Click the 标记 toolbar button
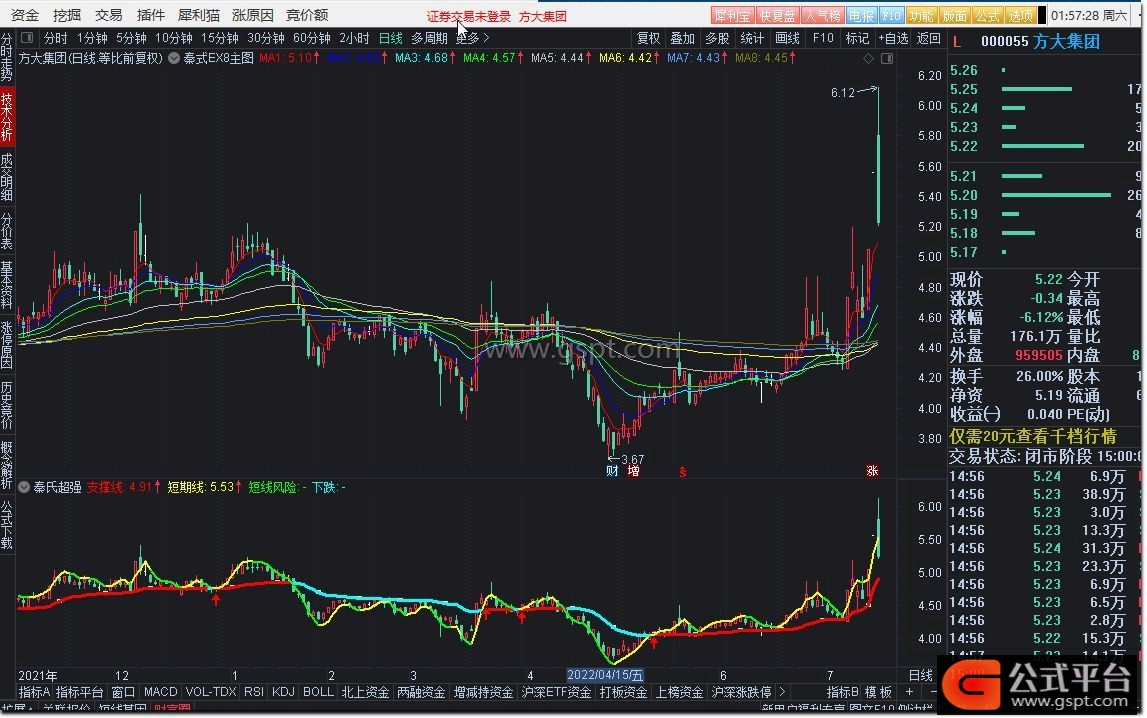The height and width of the screenshot is (718, 1147). point(857,38)
